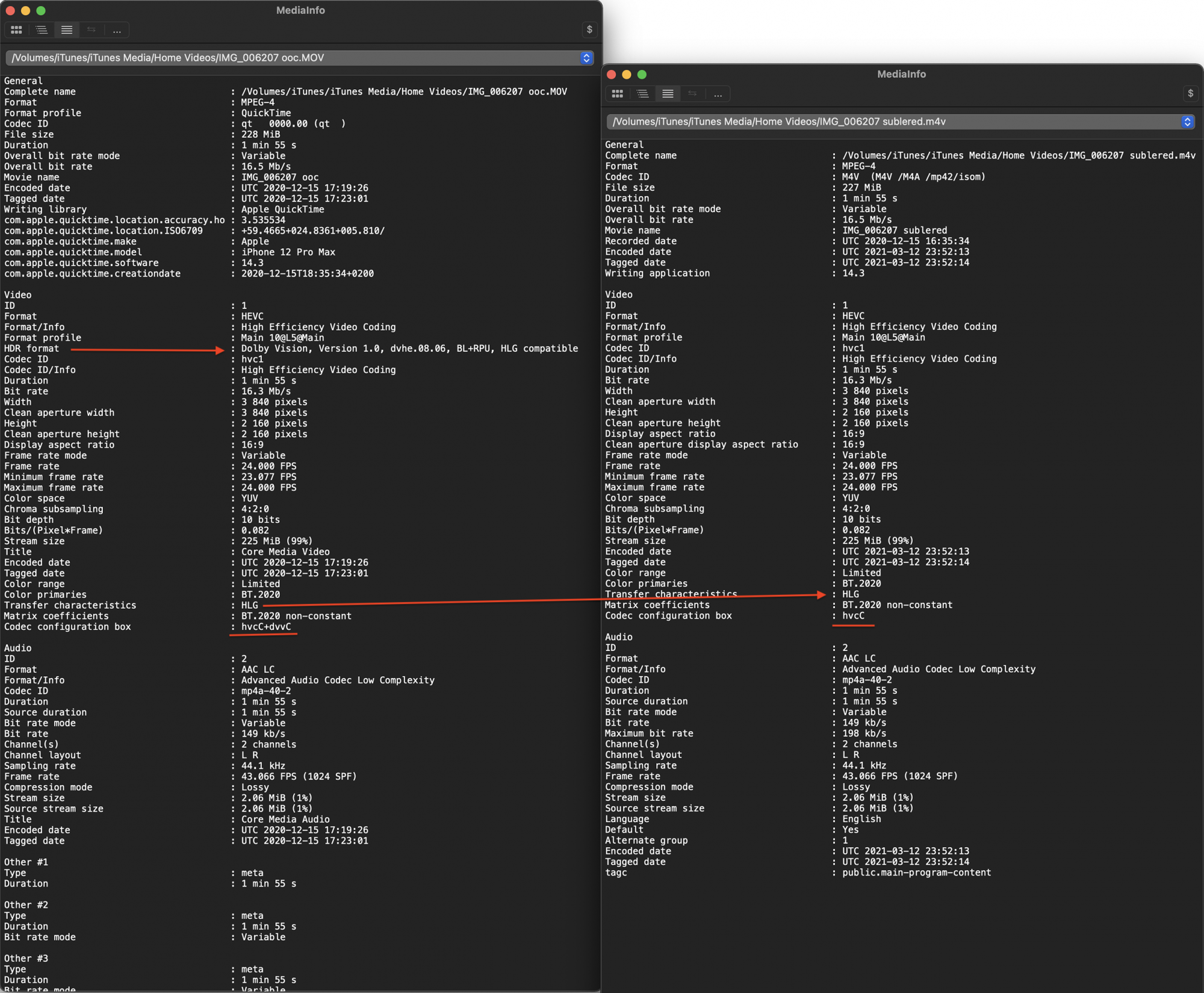Open more views ellipsis in left window
The image size is (1204, 993).
(x=117, y=30)
